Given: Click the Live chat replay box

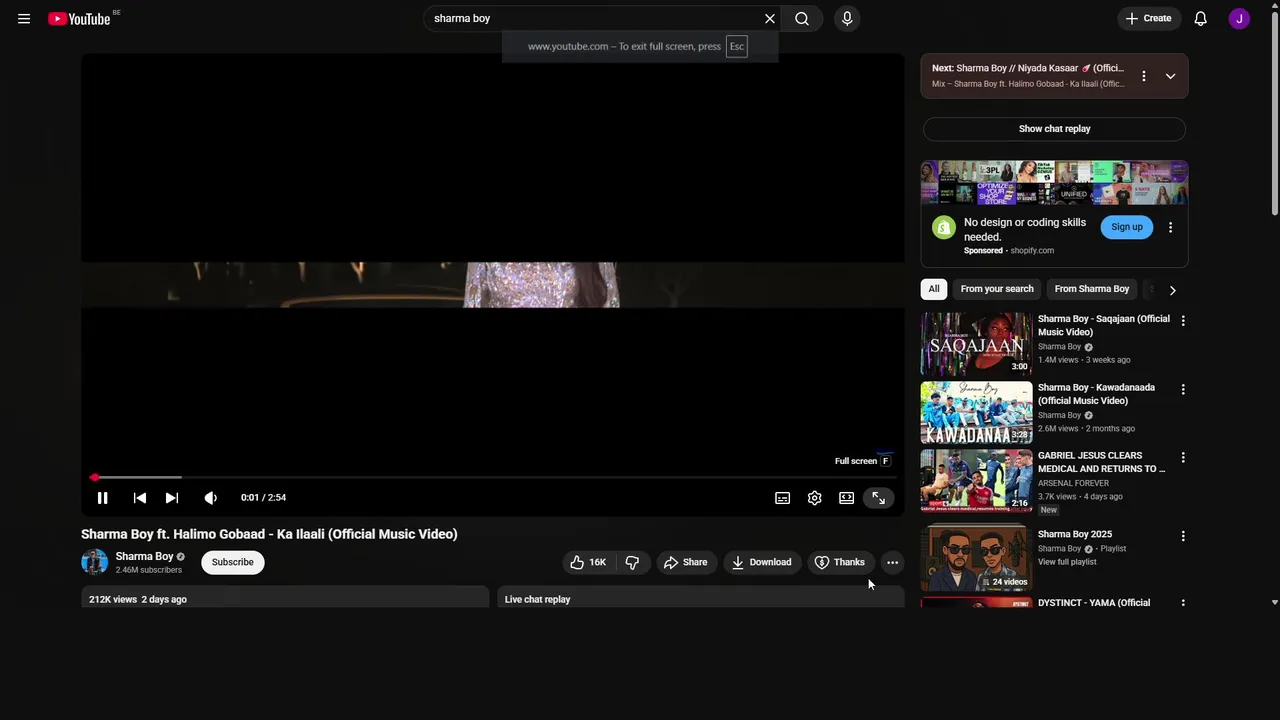Looking at the screenshot, I should (x=701, y=597).
